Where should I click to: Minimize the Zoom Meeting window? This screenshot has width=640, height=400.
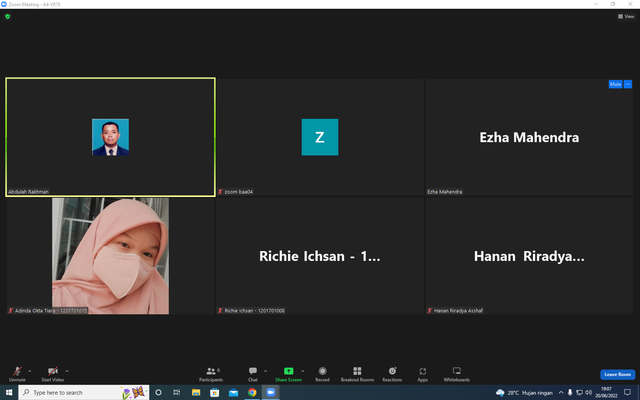596,4
